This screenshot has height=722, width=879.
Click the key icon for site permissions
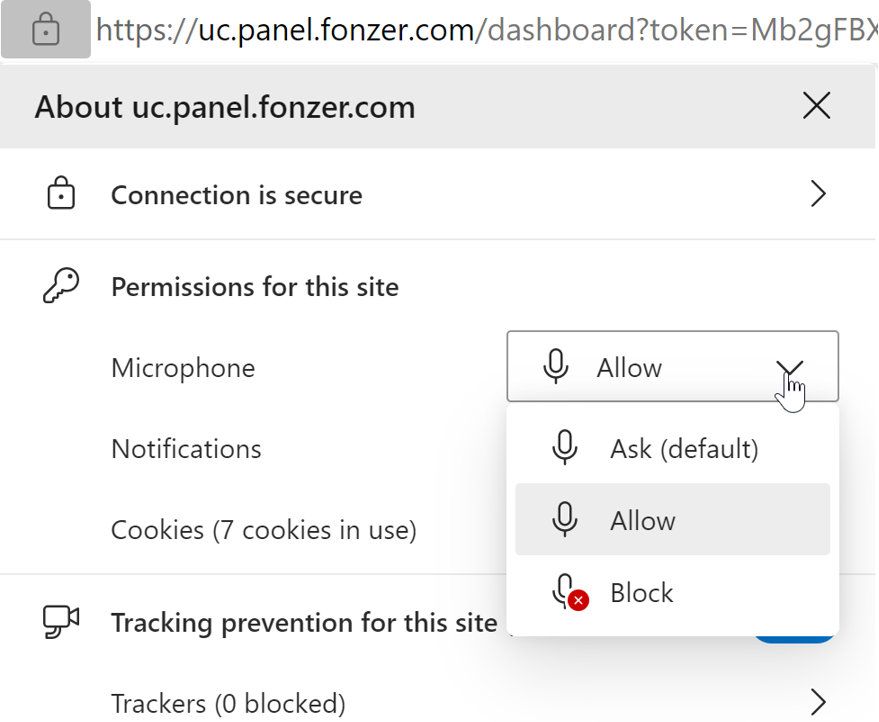[x=61, y=285]
